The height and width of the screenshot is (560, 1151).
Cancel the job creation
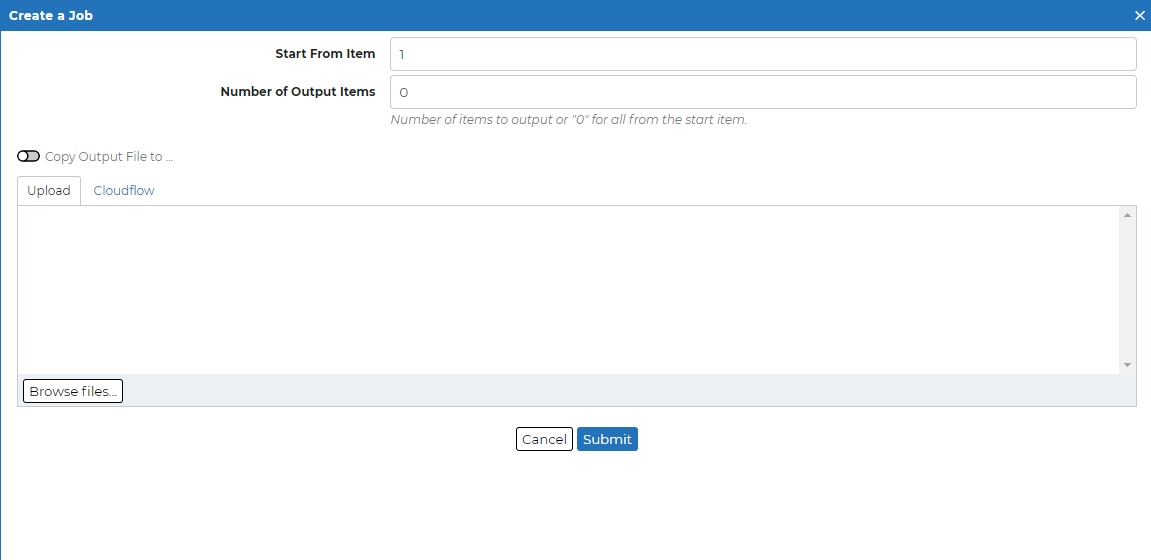pyautogui.click(x=544, y=439)
